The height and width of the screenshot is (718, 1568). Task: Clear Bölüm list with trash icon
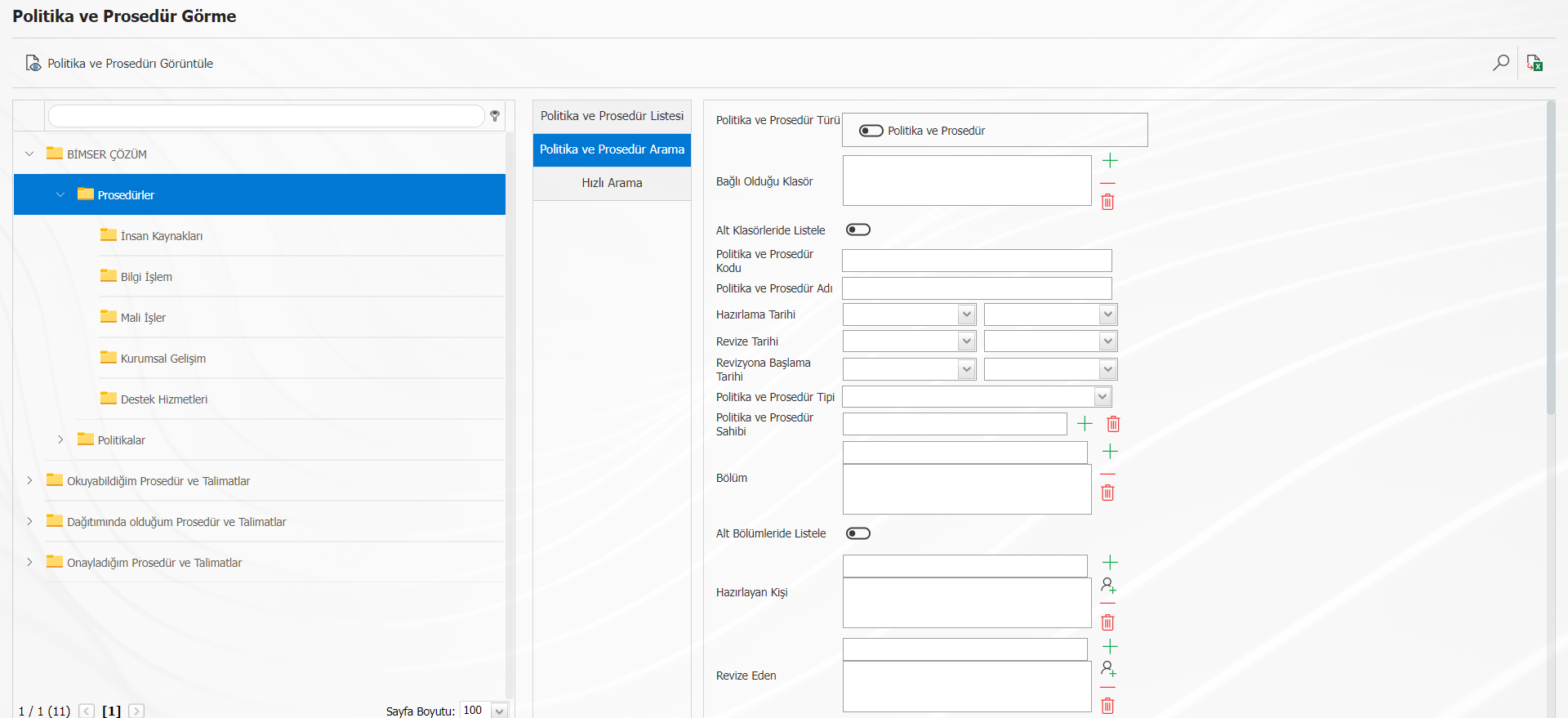pos(1108,493)
